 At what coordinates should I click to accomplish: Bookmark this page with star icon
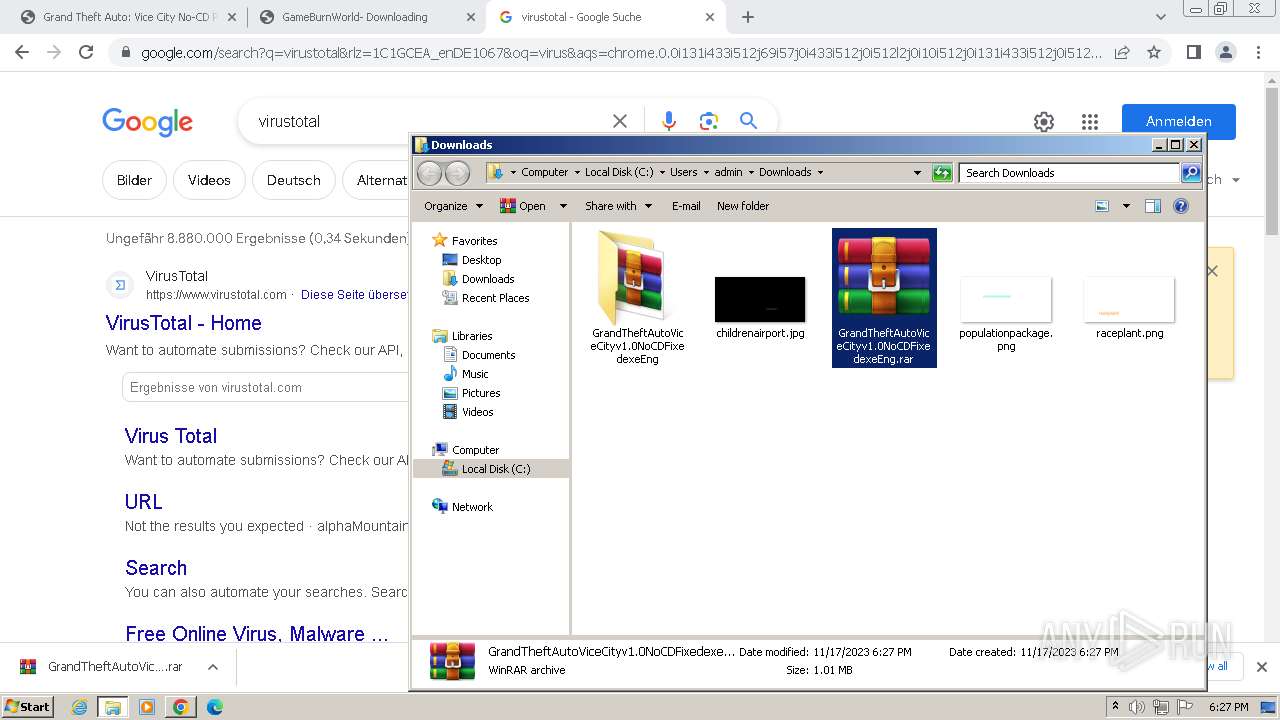pos(1154,52)
